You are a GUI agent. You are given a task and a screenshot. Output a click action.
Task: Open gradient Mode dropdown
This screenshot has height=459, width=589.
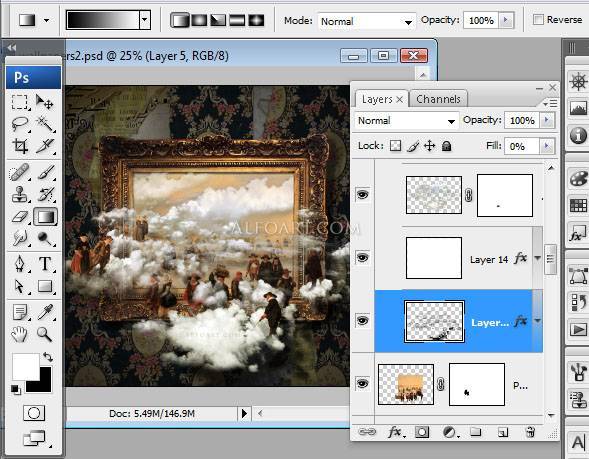(x=367, y=21)
